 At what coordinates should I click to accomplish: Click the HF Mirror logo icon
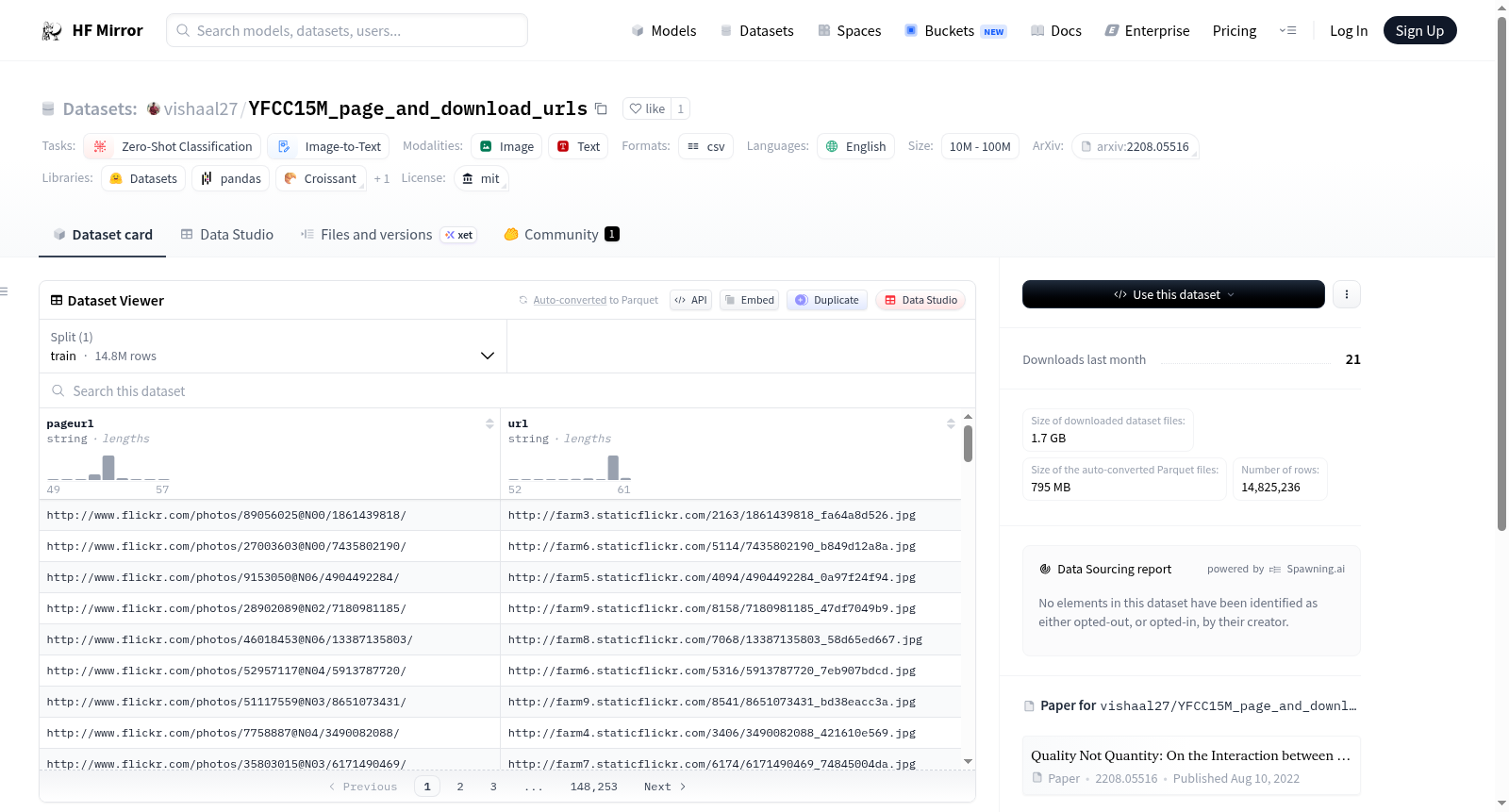(x=52, y=31)
